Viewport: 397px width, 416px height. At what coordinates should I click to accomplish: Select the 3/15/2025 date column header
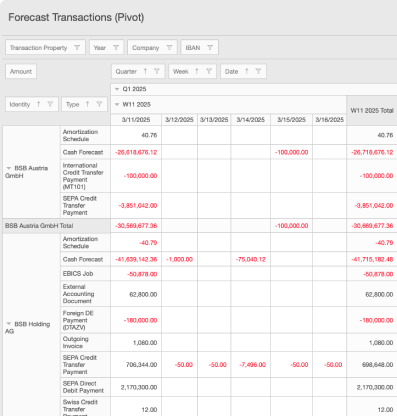click(292, 120)
